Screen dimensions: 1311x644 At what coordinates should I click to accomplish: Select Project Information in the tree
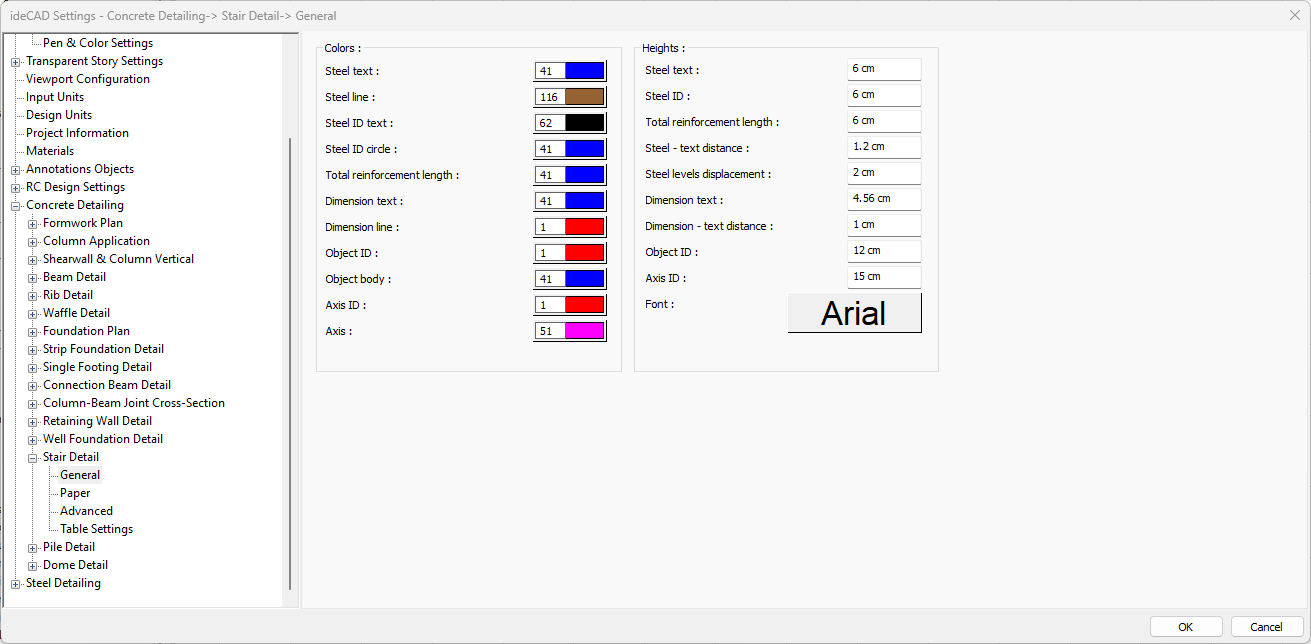point(77,133)
